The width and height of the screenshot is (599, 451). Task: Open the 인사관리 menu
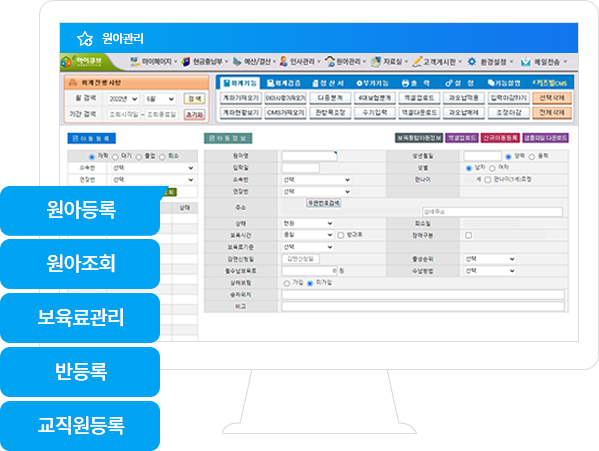pyautogui.click(x=300, y=61)
